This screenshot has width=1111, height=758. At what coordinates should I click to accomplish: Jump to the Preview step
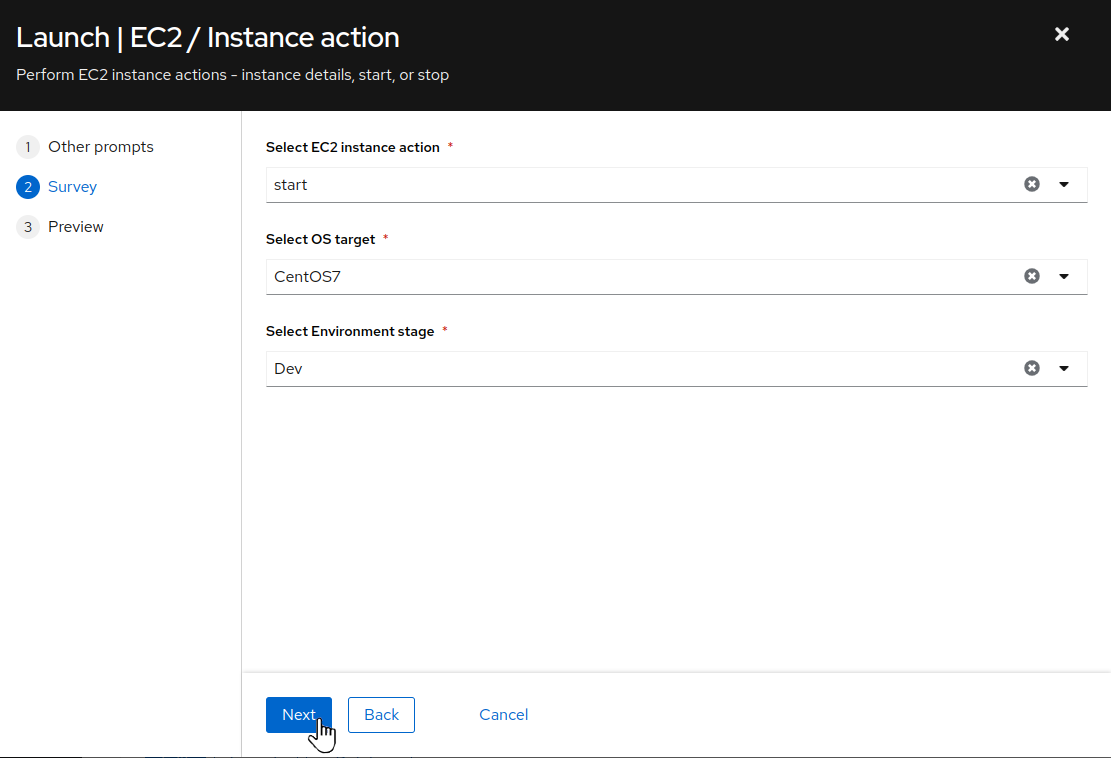click(x=76, y=227)
